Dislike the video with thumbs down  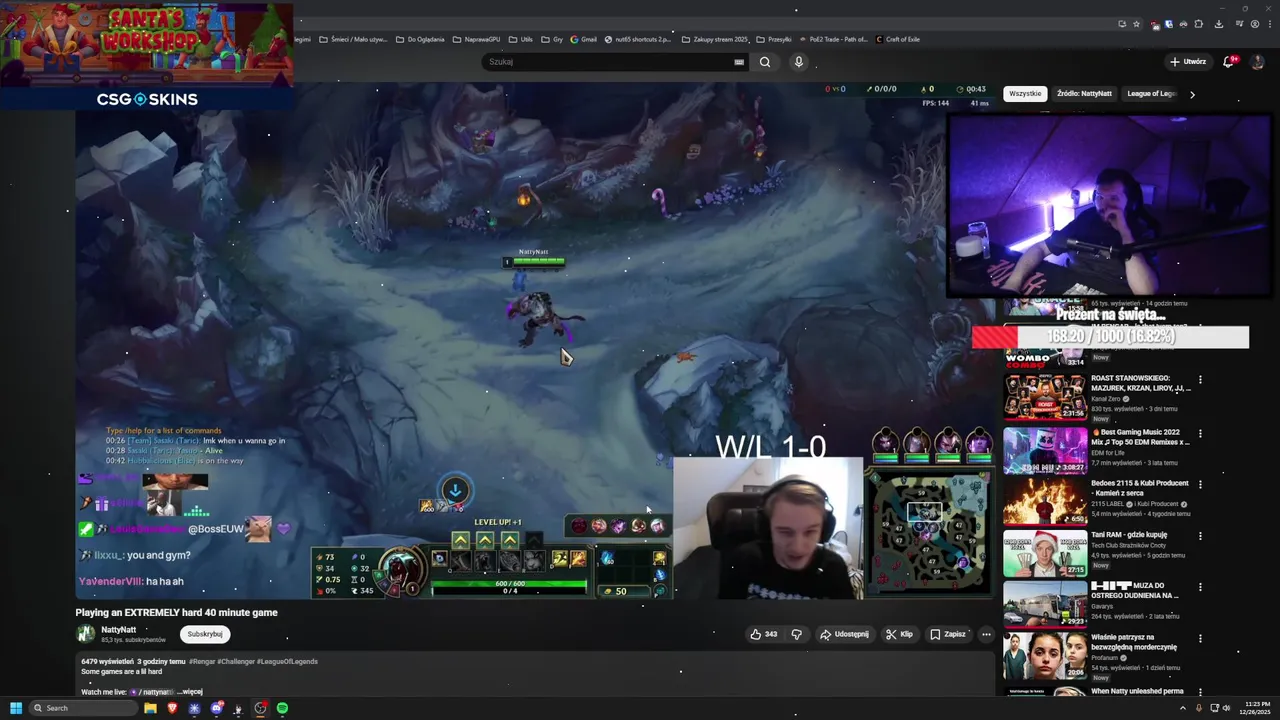point(797,634)
